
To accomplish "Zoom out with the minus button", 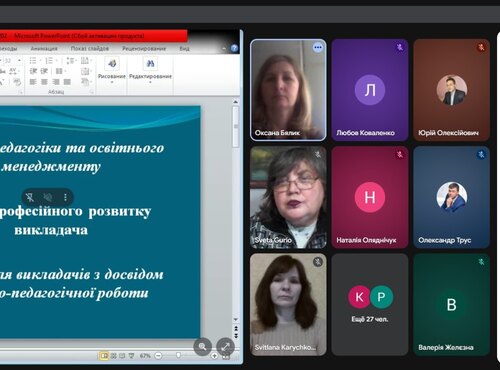I will tap(159, 356).
